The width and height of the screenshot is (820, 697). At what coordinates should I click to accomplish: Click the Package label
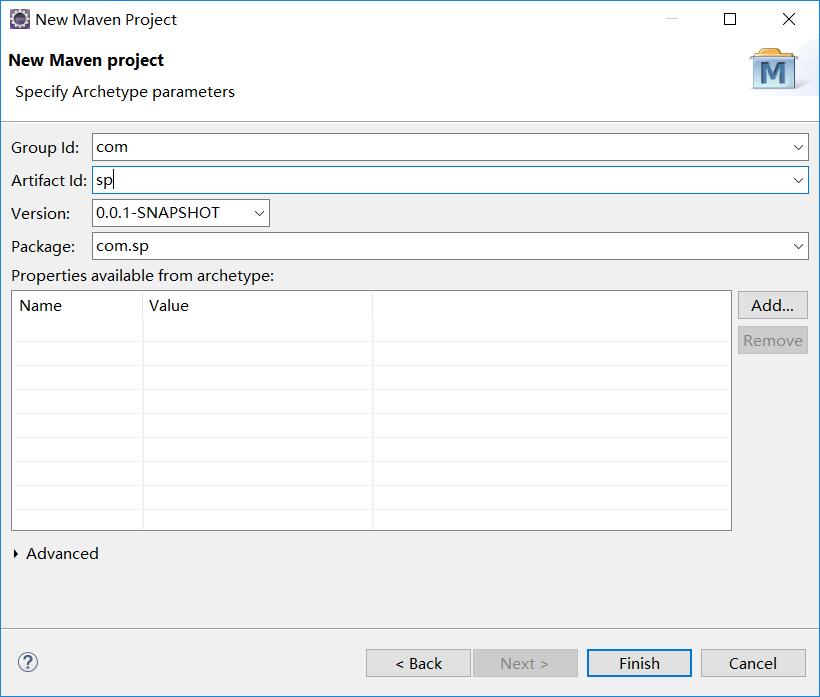pos(43,247)
